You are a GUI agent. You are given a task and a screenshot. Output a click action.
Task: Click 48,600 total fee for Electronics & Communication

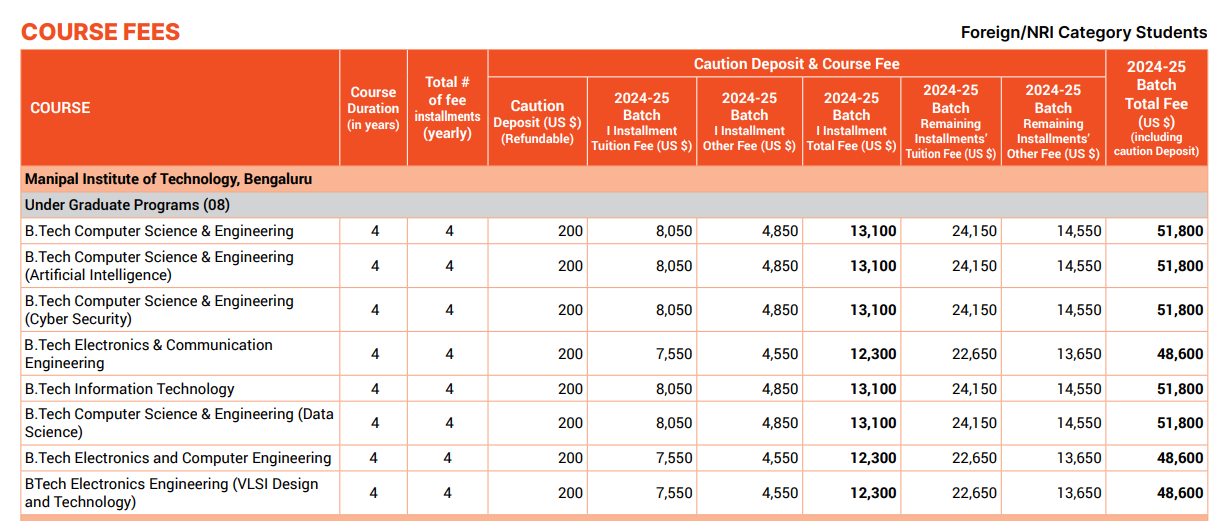click(1180, 354)
